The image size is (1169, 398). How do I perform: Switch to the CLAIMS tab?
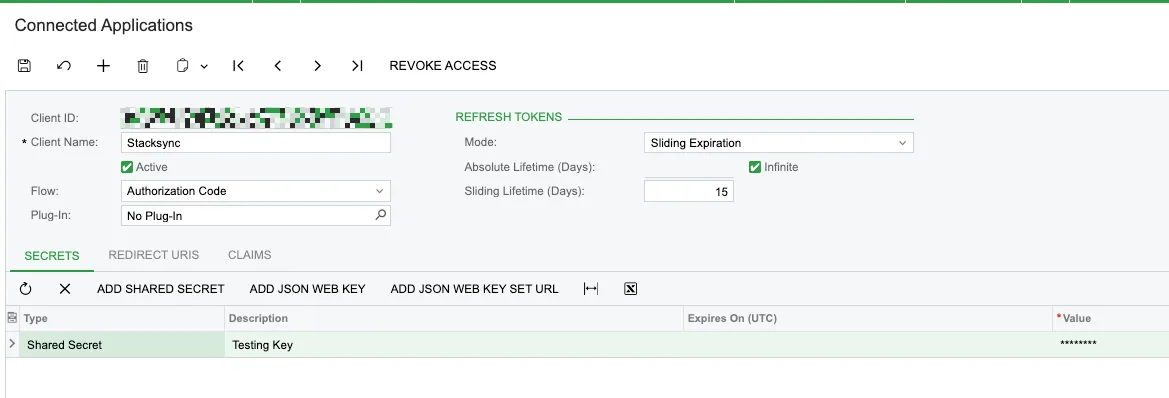tap(250, 255)
